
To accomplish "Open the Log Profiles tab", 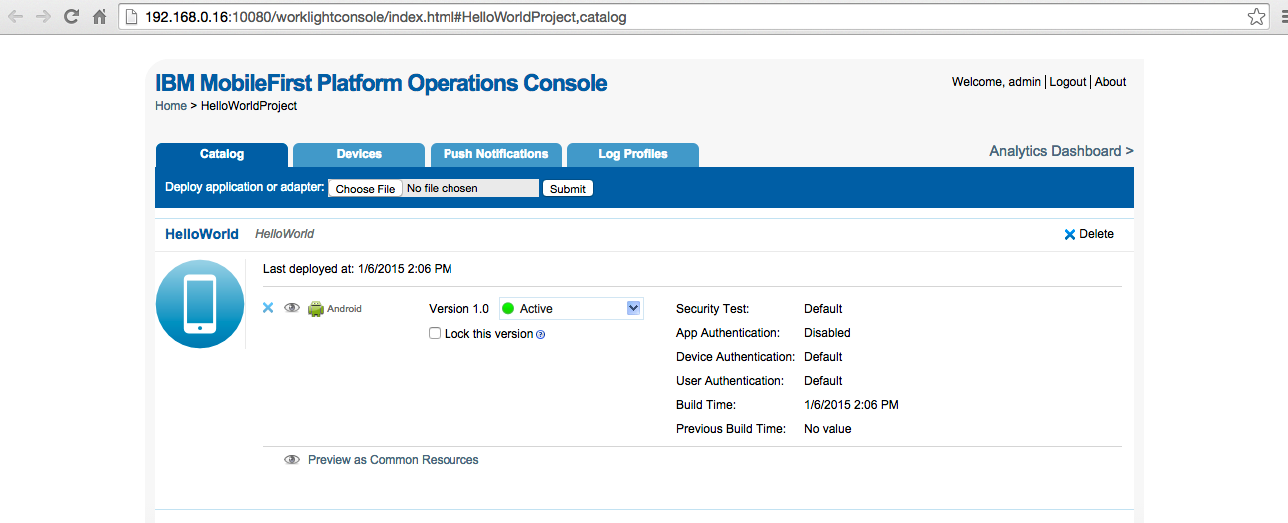I will 633,154.
